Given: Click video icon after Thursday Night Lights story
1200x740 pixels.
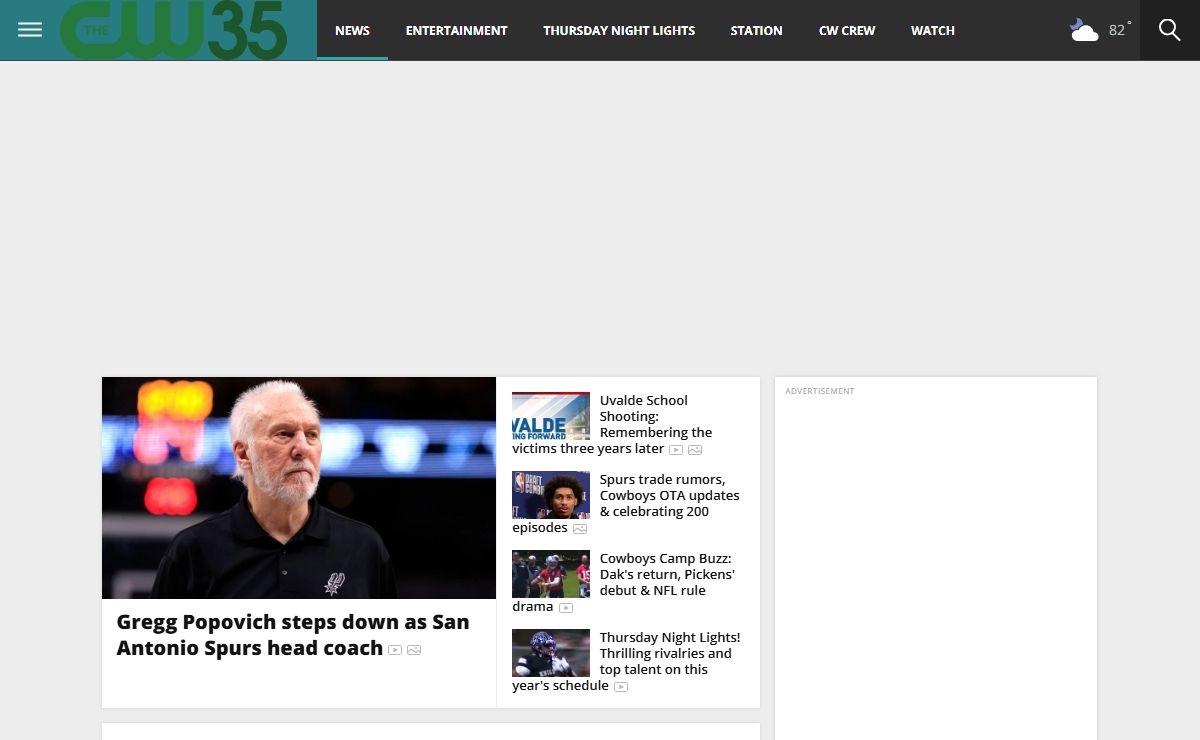Looking at the screenshot, I should click(x=621, y=687).
